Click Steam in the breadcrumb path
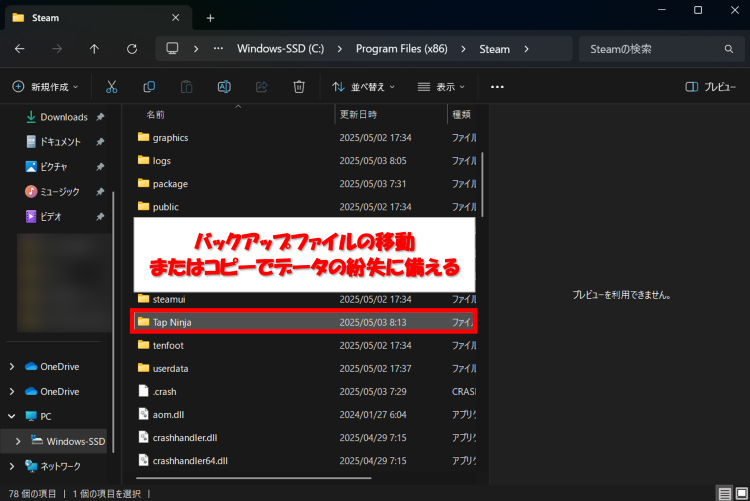 (495, 49)
